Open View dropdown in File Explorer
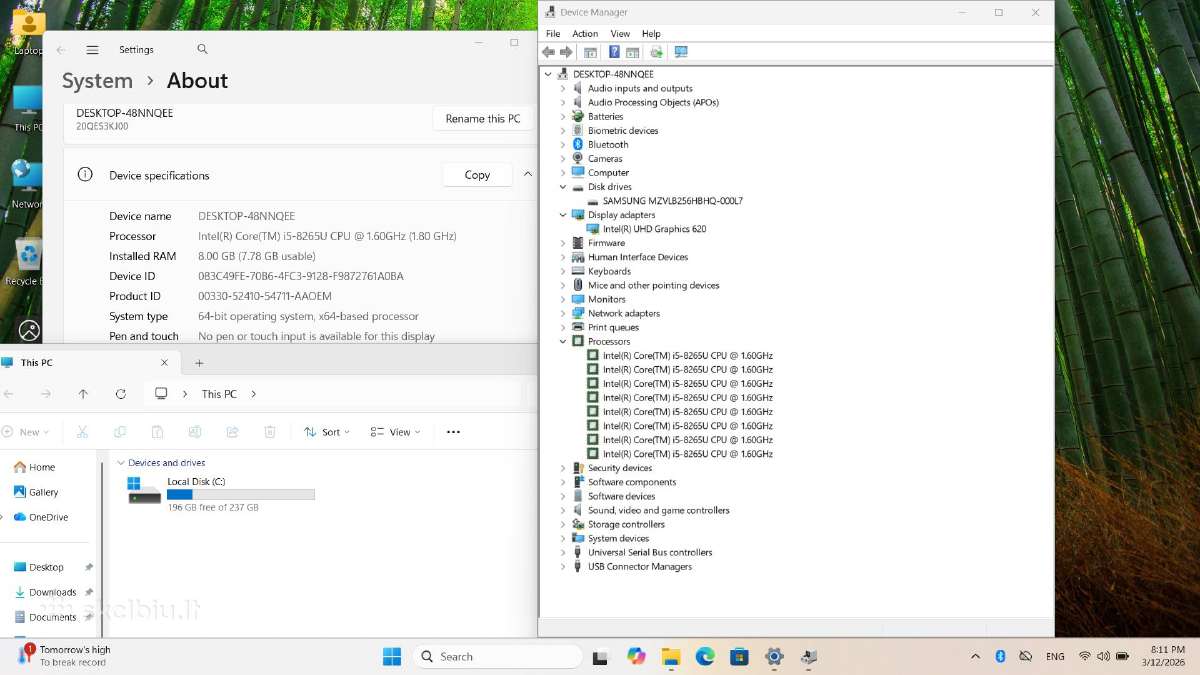Screen dimensions: 1200x675 pyautogui.click(x=396, y=432)
